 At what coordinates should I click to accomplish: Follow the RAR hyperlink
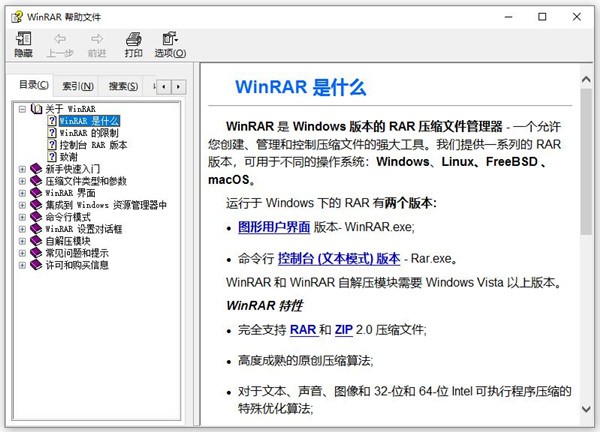coord(303,329)
